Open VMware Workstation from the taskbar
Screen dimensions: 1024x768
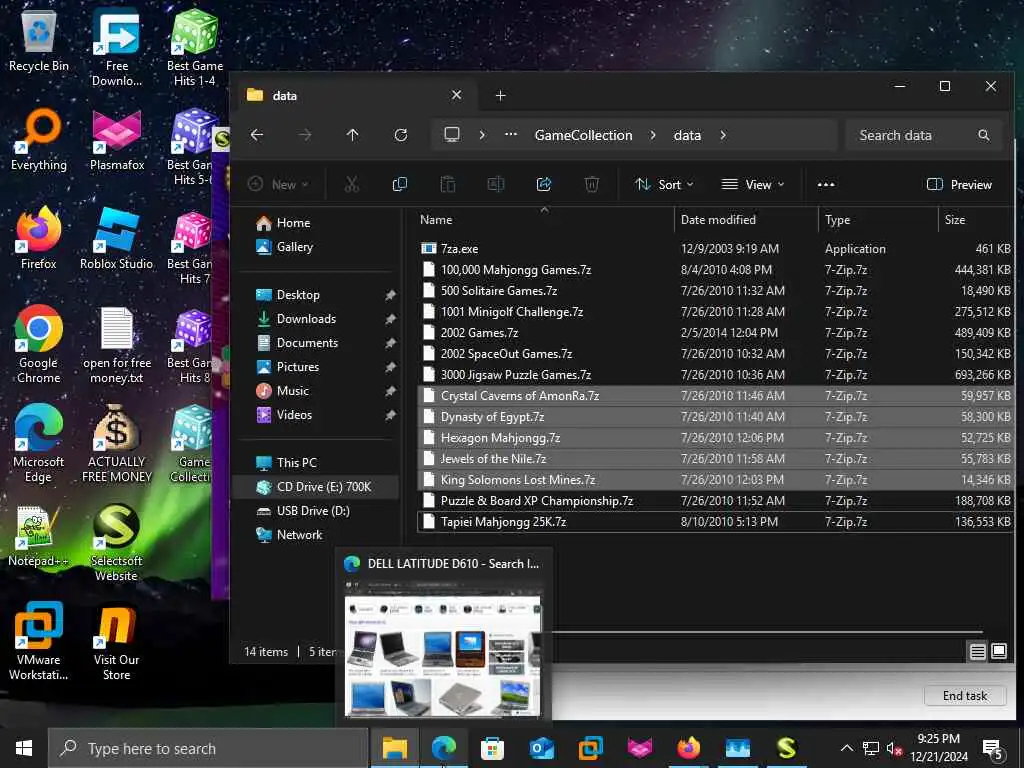590,748
